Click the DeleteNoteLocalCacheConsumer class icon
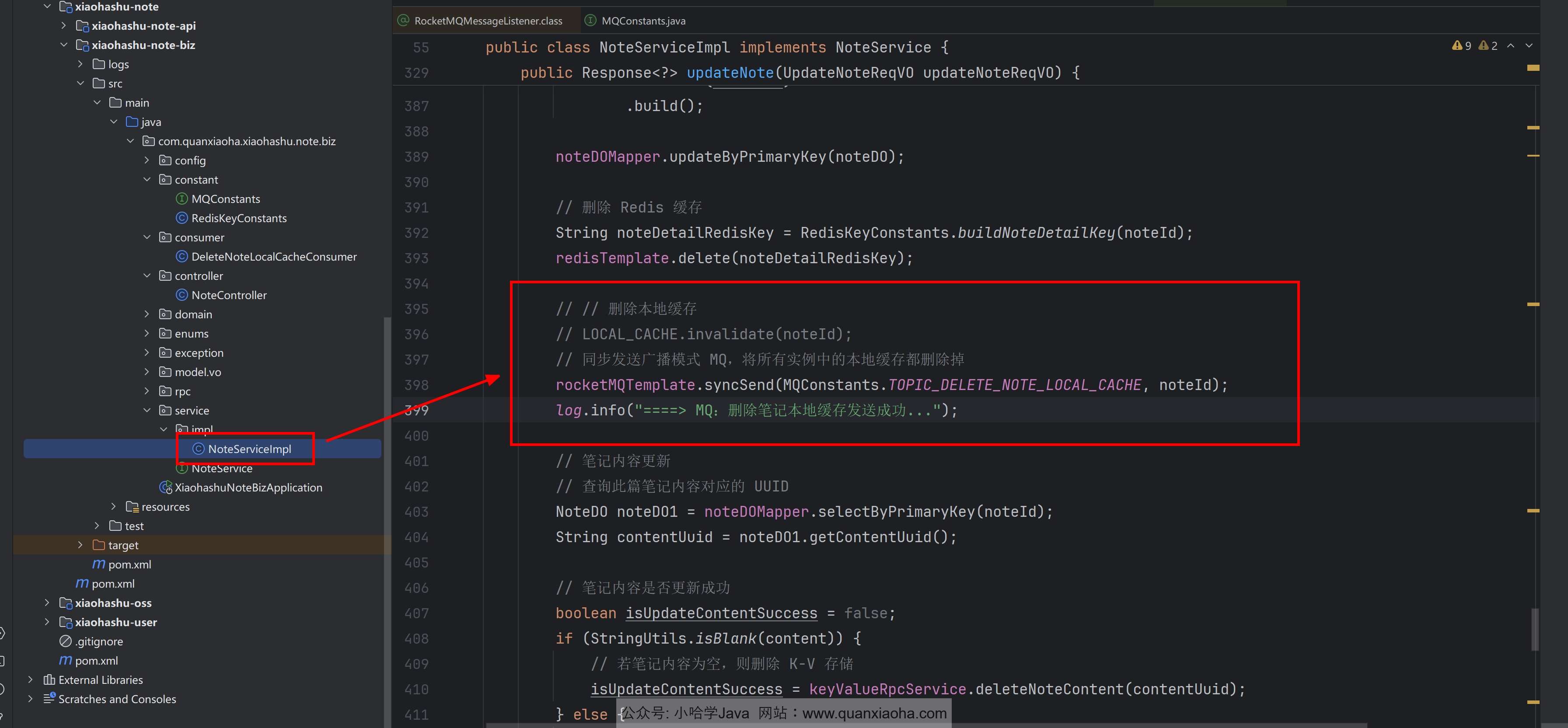This screenshot has width=1568, height=728. 182,257
